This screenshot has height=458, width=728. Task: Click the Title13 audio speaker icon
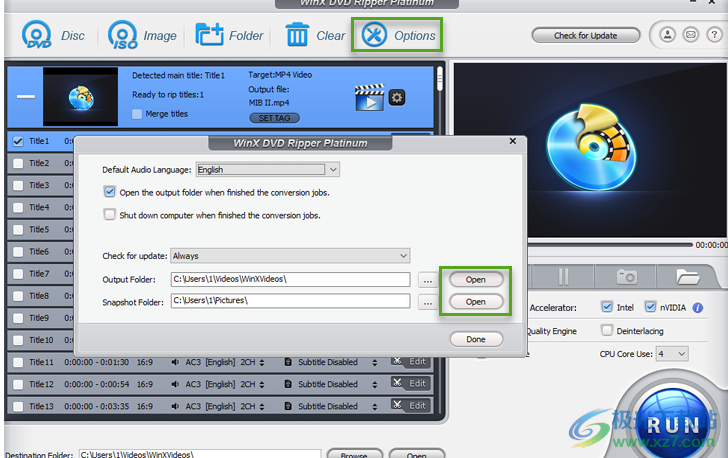point(175,406)
